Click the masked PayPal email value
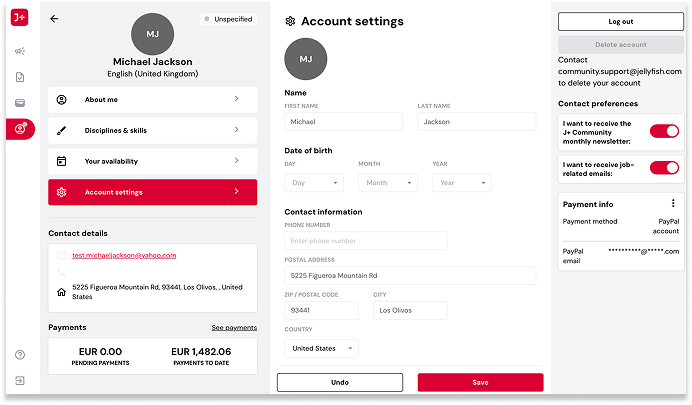This screenshot has width=692, height=405. click(643, 251)
